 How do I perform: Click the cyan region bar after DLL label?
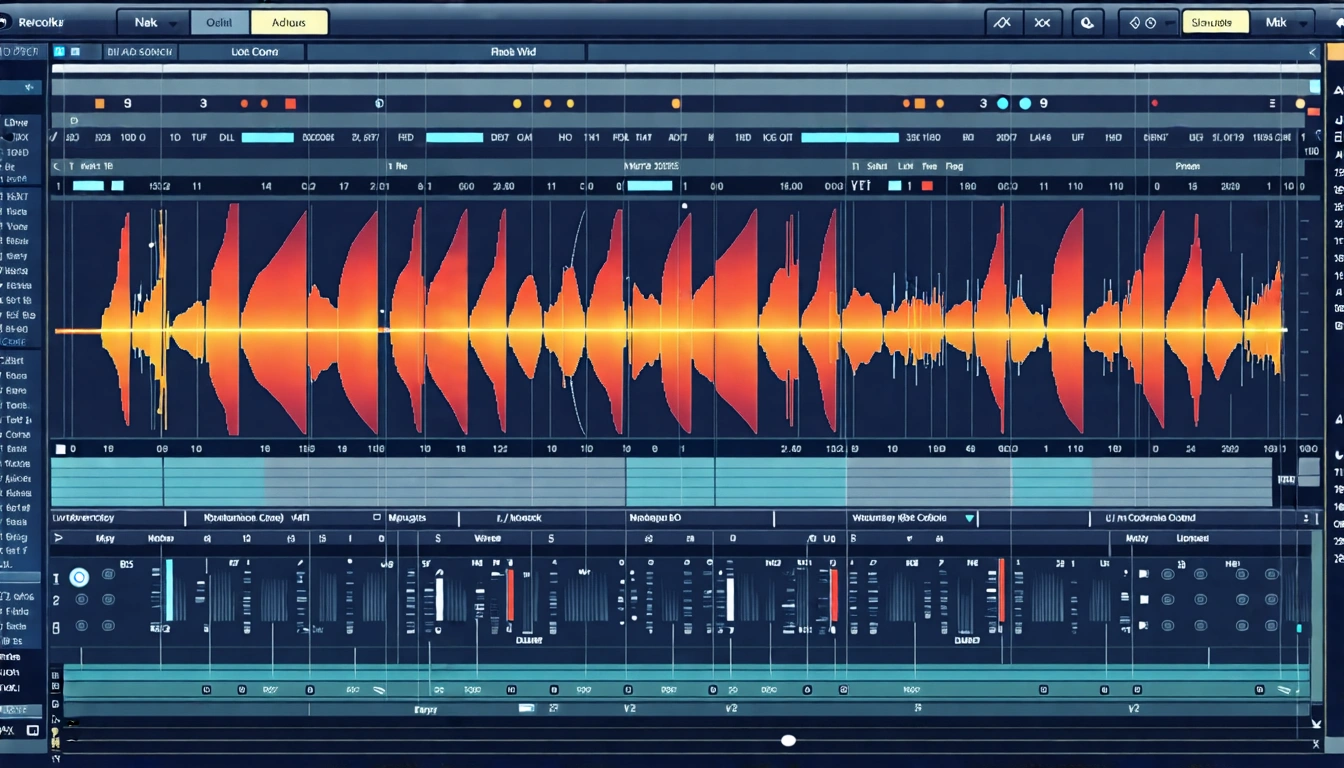tap(267, 138)
